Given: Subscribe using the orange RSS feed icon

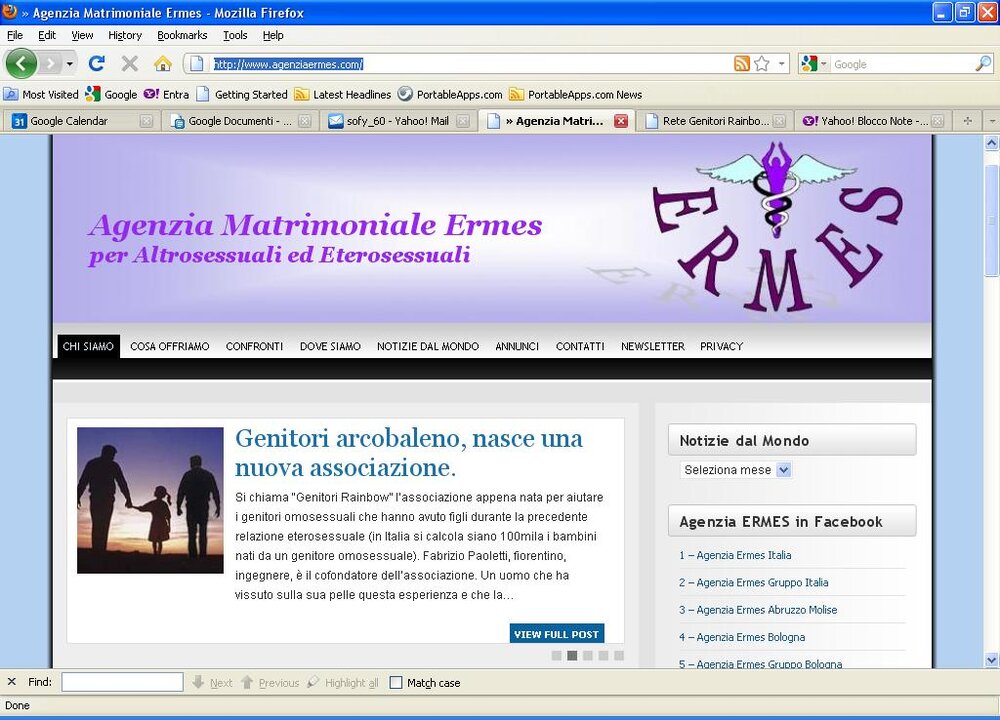Looking at the screenshot, I should [x=742, y=64].
